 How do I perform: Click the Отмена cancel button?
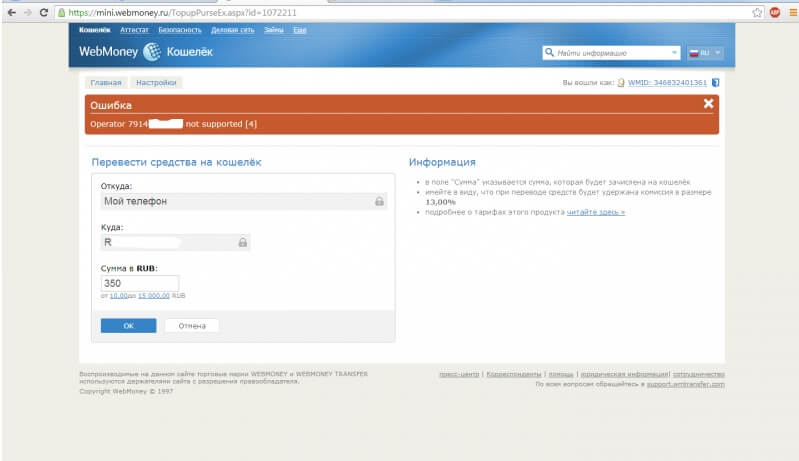click(192, 326)
